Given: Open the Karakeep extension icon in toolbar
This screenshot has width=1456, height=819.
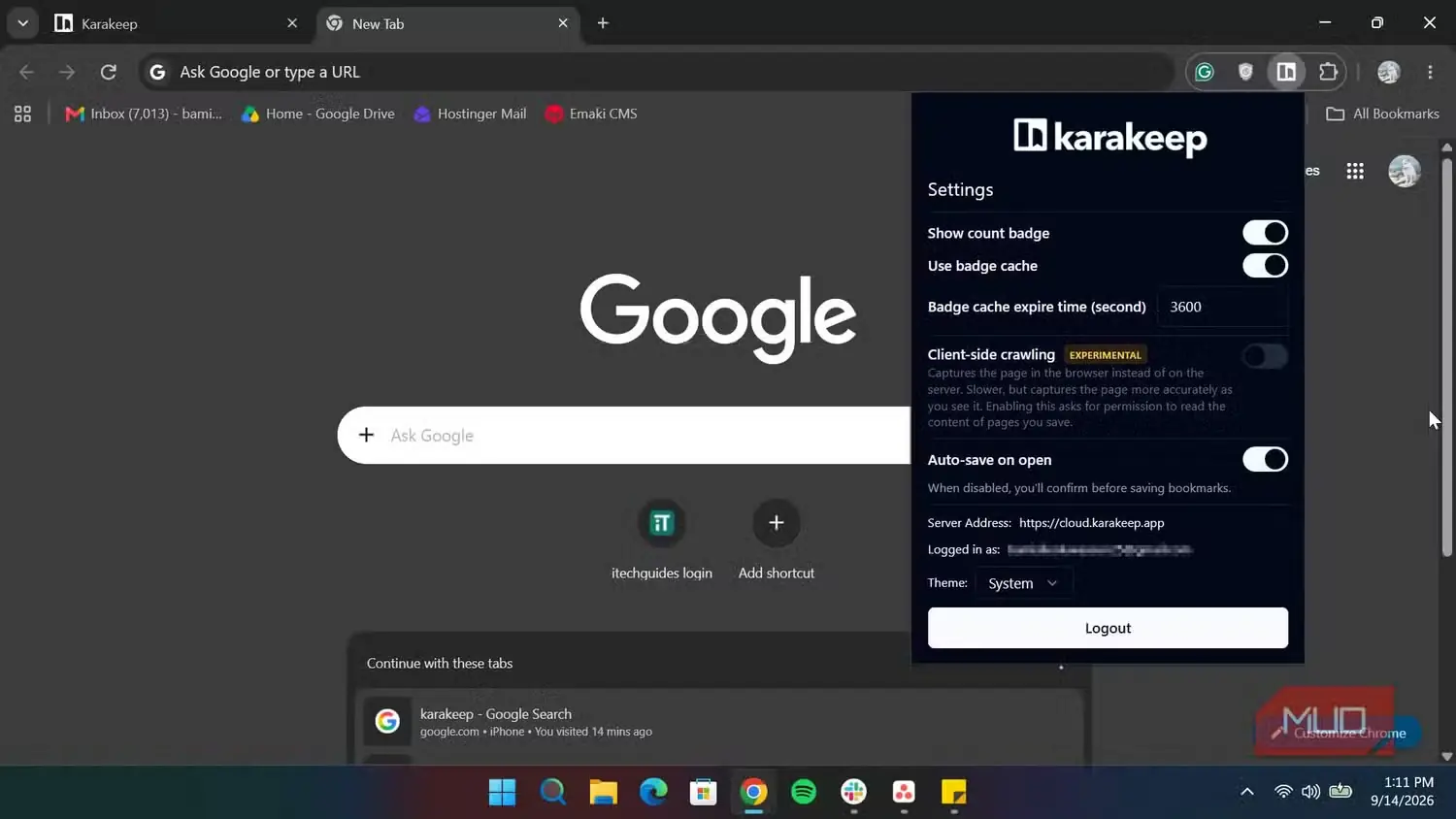Looking at the screenshot, I should pos(1286,72).
